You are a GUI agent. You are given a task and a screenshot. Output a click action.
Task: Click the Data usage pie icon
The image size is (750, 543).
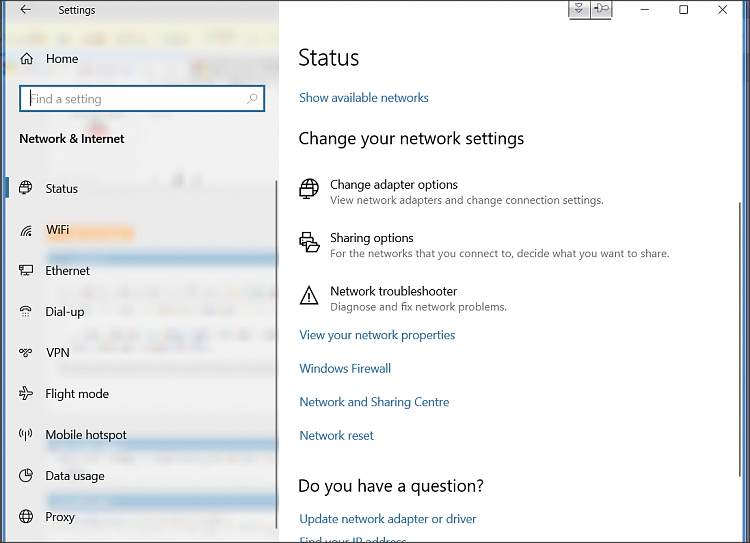[26, 476]
